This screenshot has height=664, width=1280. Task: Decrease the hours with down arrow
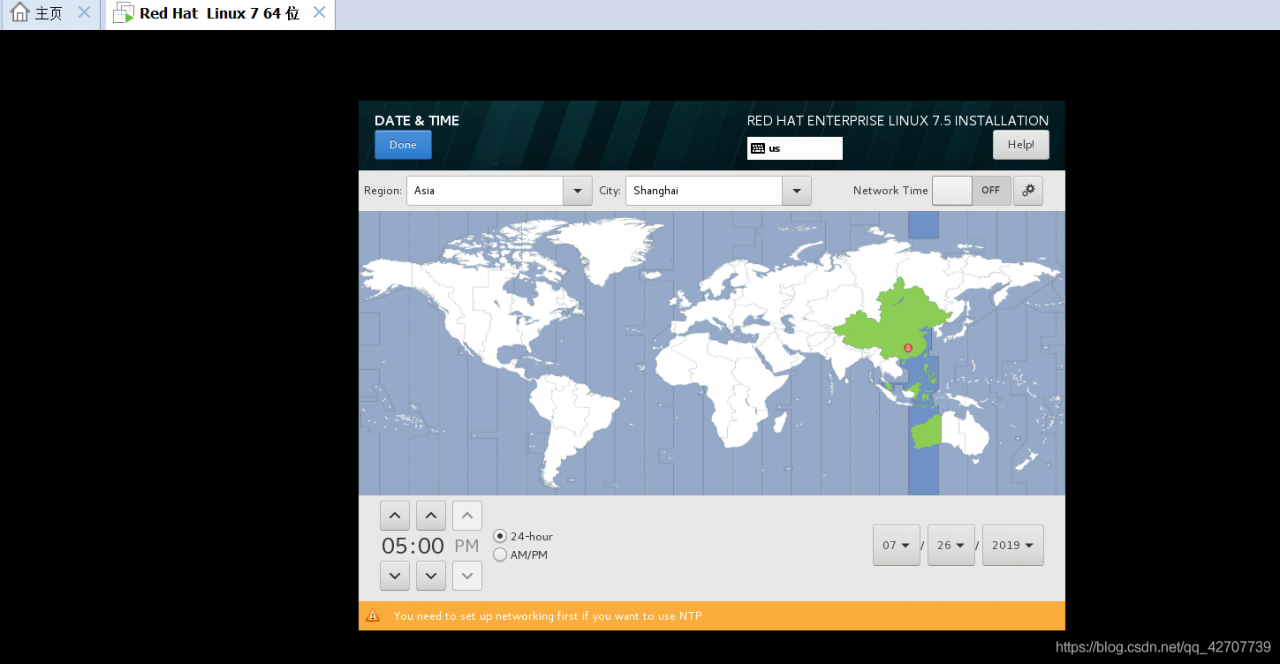click(395, 575)
